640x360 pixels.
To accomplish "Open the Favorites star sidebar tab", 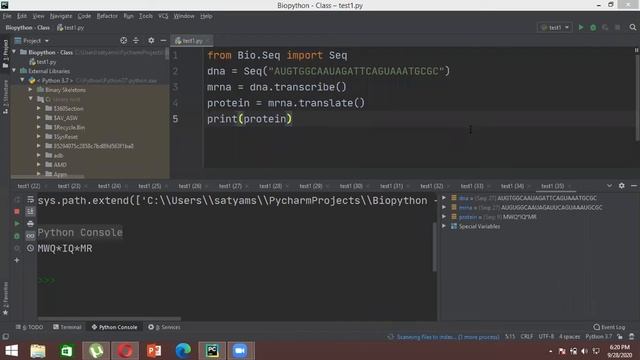I will pyautogui.click(x=5, y=299).
